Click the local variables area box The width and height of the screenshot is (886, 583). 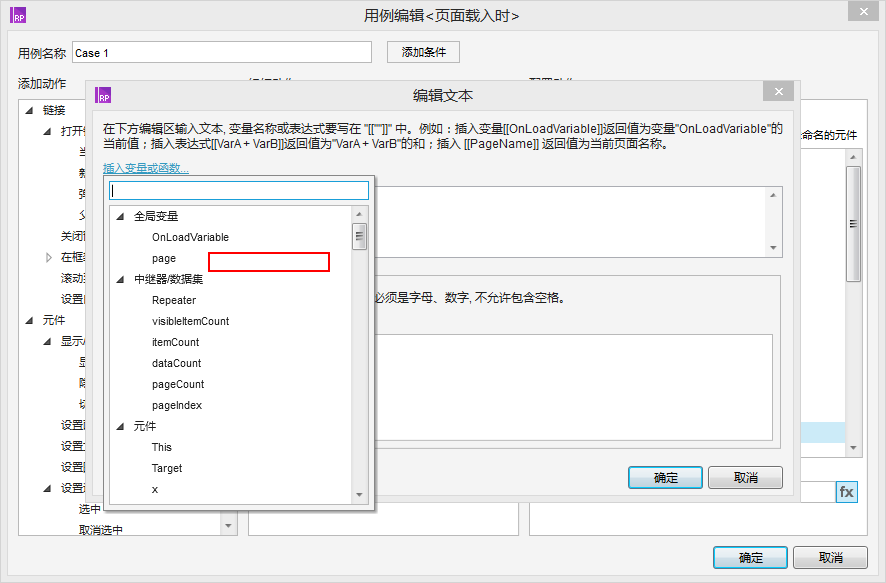(x=574, y=388)
